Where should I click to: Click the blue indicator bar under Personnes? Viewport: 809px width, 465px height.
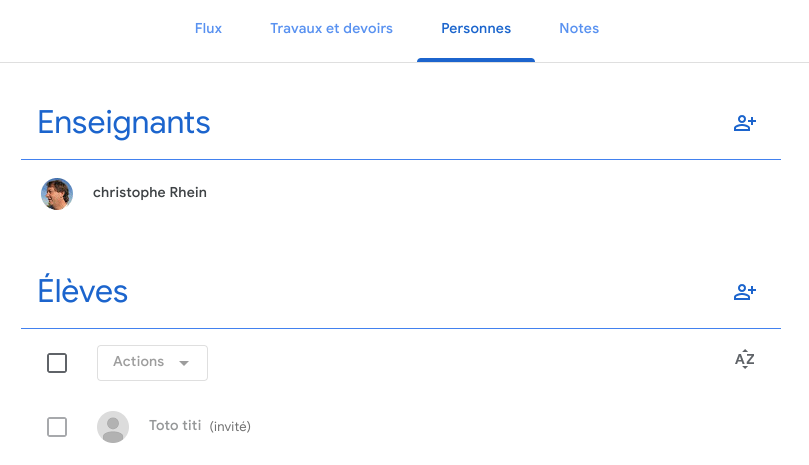(476, 60)
